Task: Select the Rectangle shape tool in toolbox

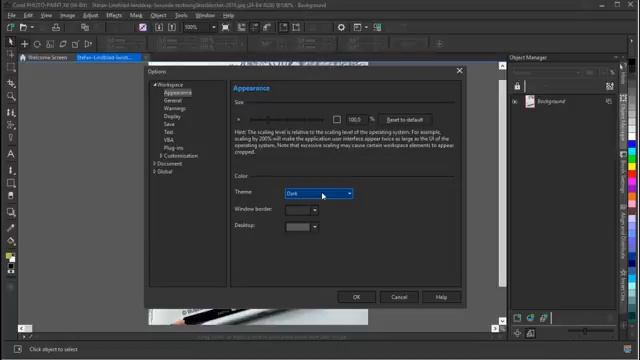Action: (11, 183)
